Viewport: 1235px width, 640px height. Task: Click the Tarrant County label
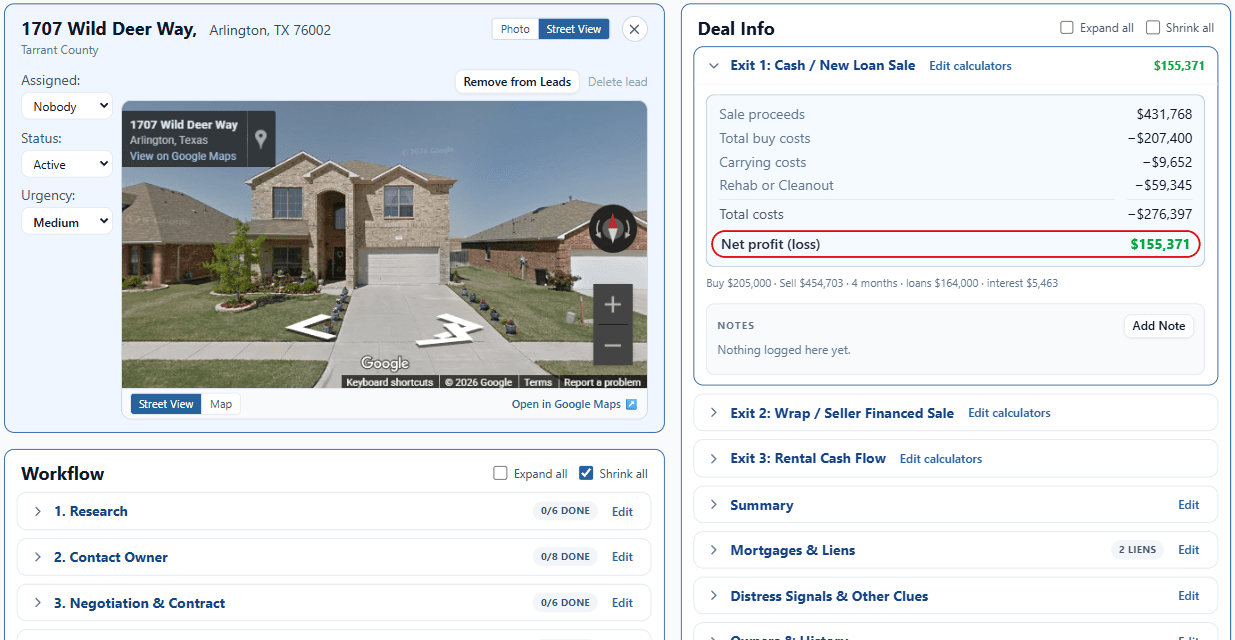pyautogui.click(x=60, y=50)
